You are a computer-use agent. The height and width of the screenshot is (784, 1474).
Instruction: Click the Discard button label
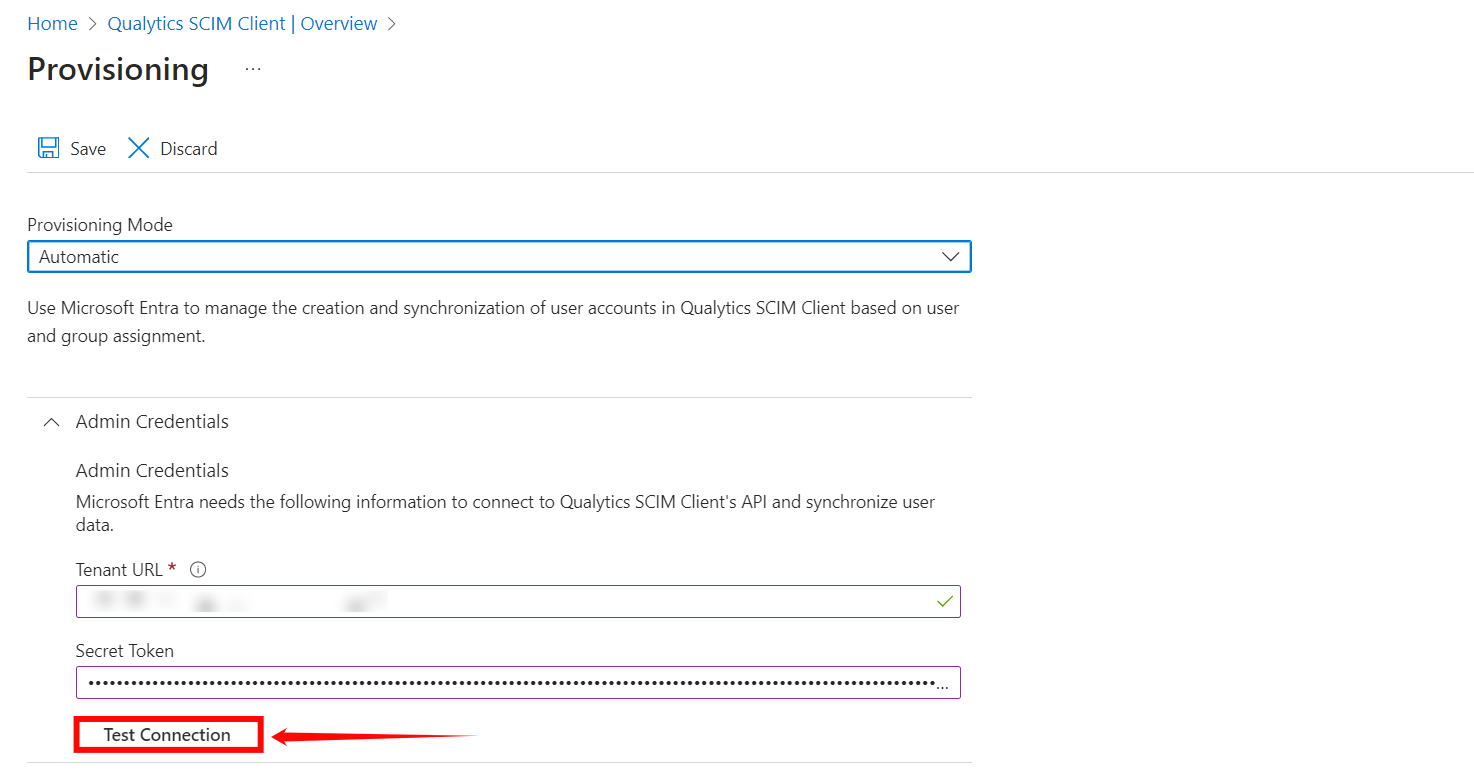189,148
